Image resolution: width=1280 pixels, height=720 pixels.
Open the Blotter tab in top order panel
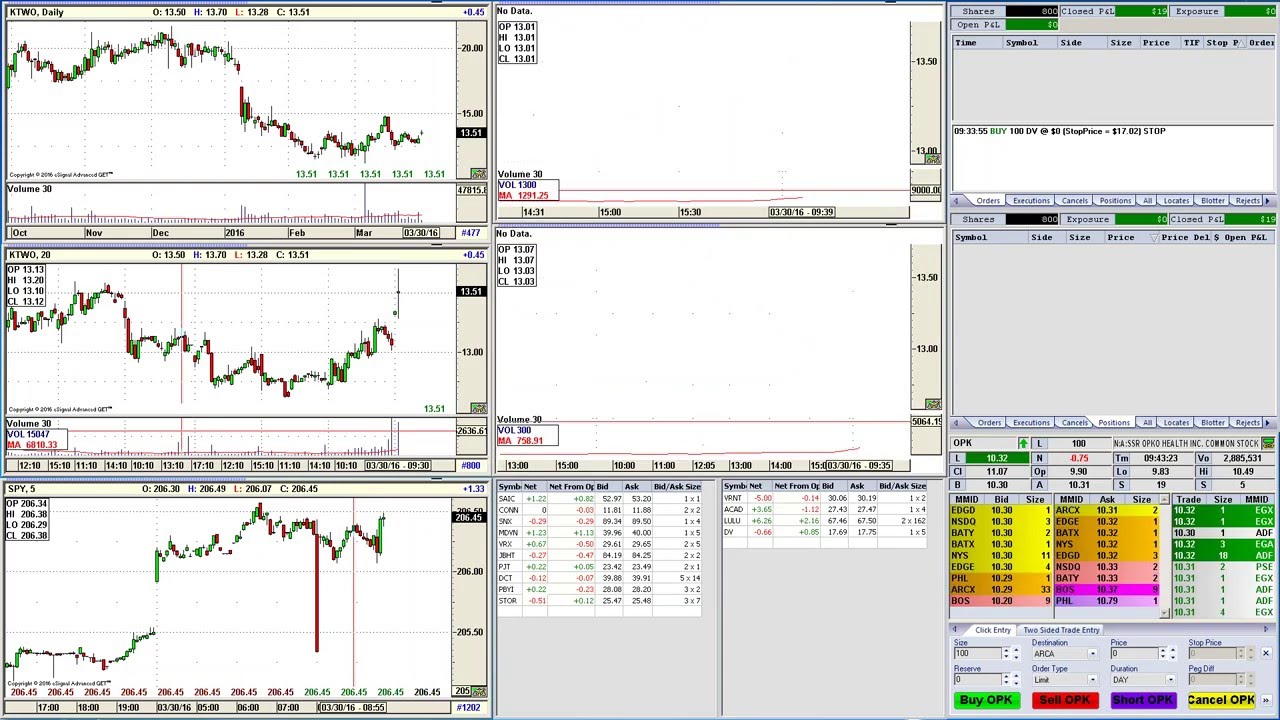coord(1213,201)
